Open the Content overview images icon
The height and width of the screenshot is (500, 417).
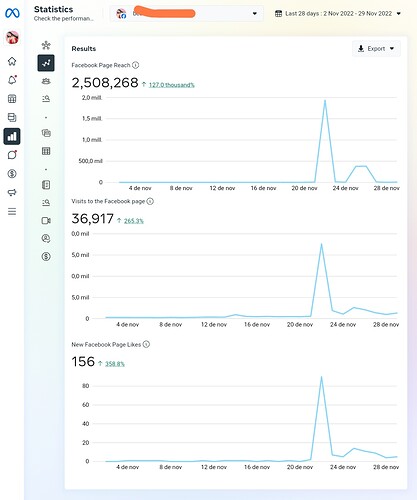46,133
